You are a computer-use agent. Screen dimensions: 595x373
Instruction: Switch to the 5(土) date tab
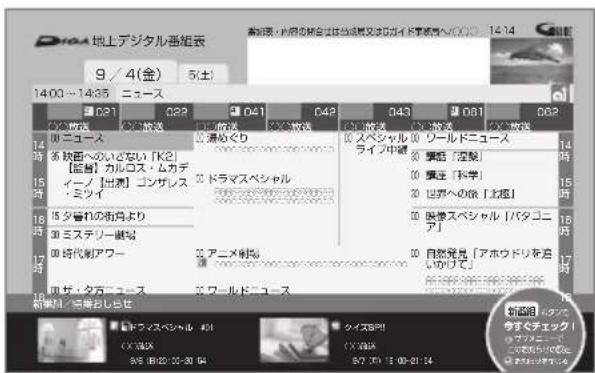pos(203,74)
